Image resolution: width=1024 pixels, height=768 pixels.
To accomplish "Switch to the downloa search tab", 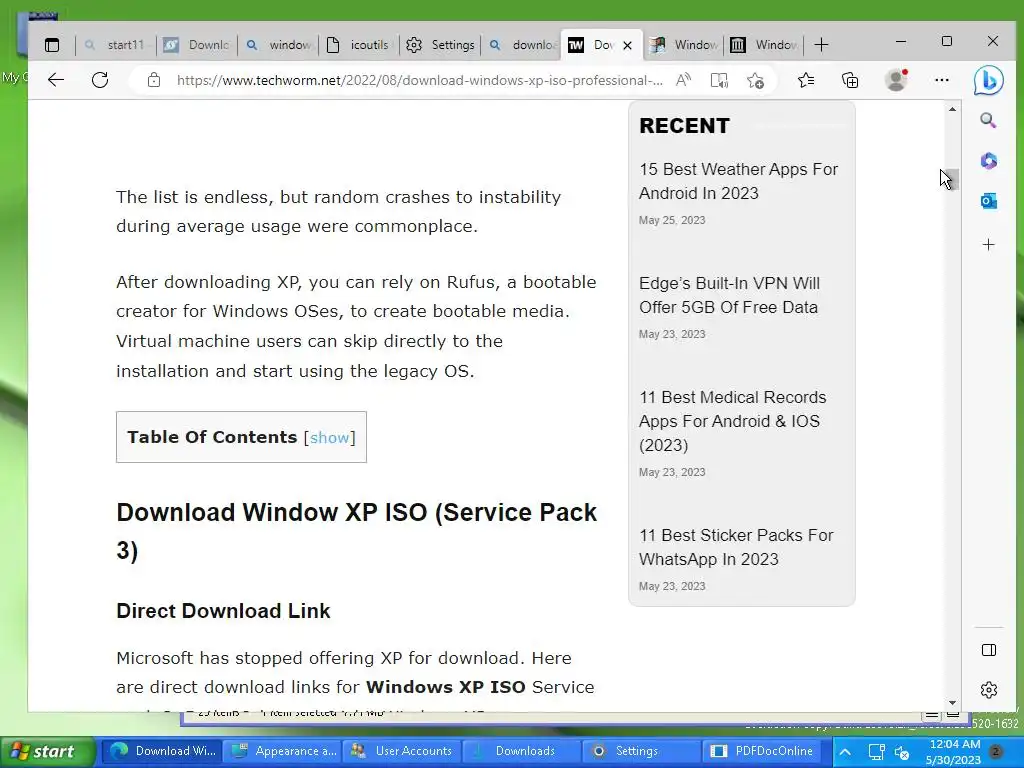I will click(x=521, y=45).
